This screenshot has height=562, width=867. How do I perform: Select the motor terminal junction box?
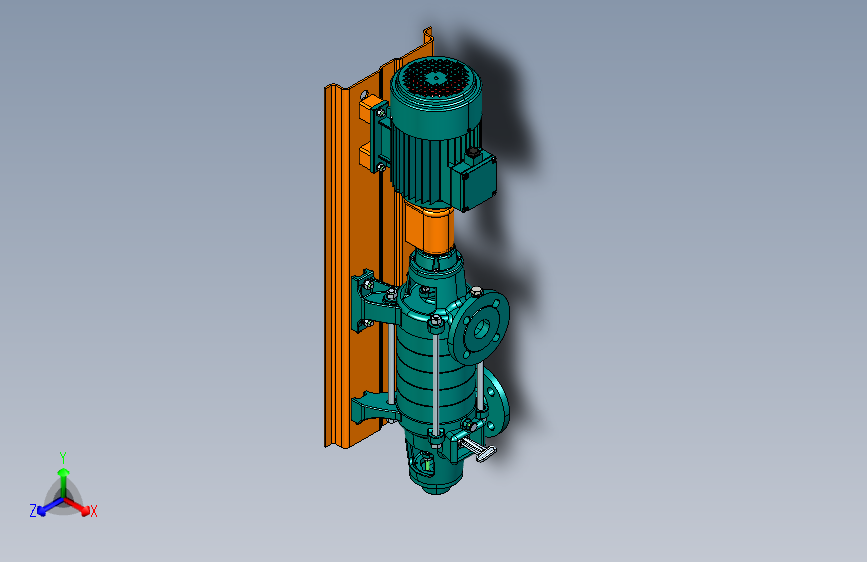point(473,179)
